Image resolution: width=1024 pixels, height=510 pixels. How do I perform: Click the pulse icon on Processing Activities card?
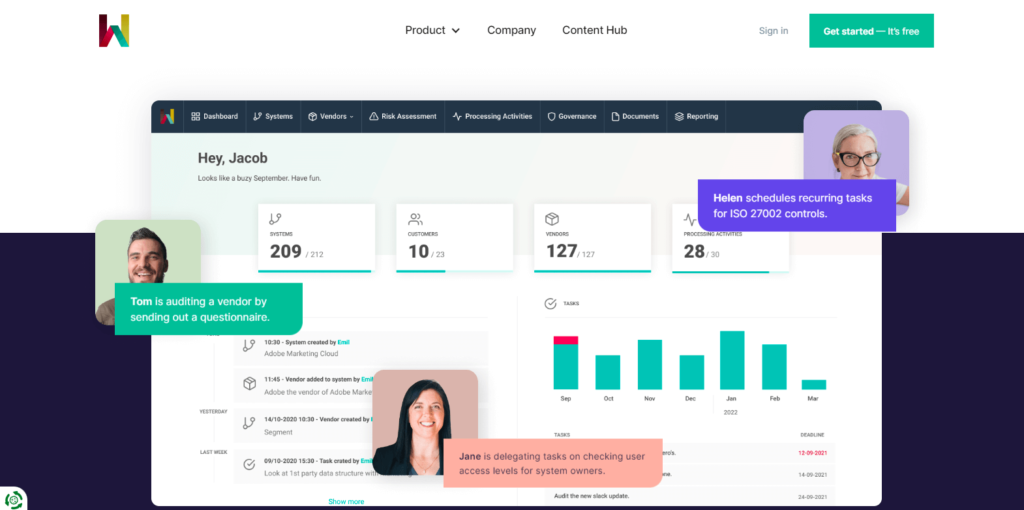click(x=690, y=219)
